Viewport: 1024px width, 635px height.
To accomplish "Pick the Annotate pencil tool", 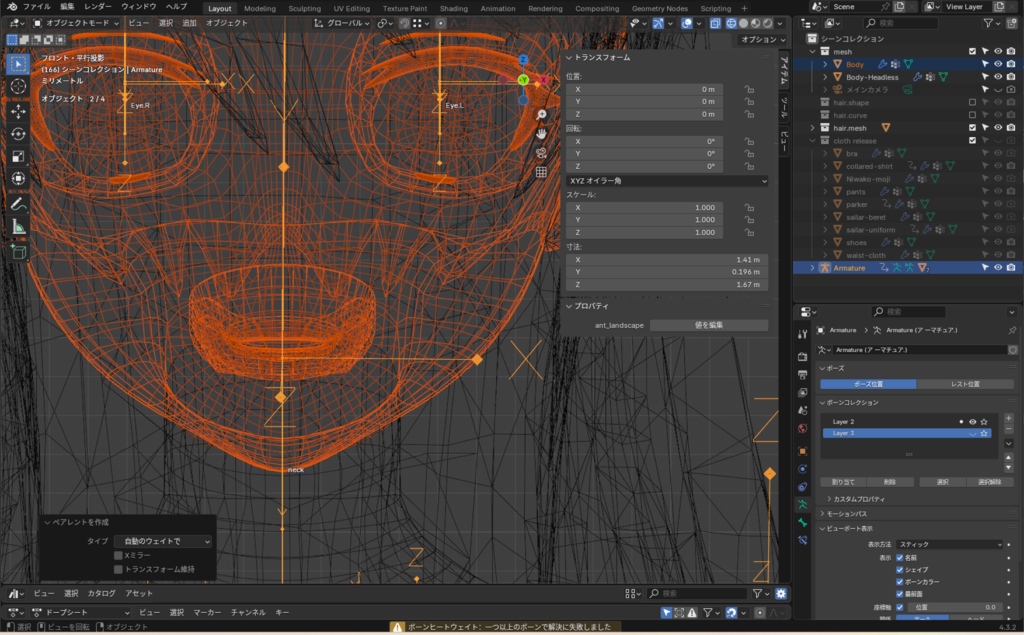I will (19, 204).
